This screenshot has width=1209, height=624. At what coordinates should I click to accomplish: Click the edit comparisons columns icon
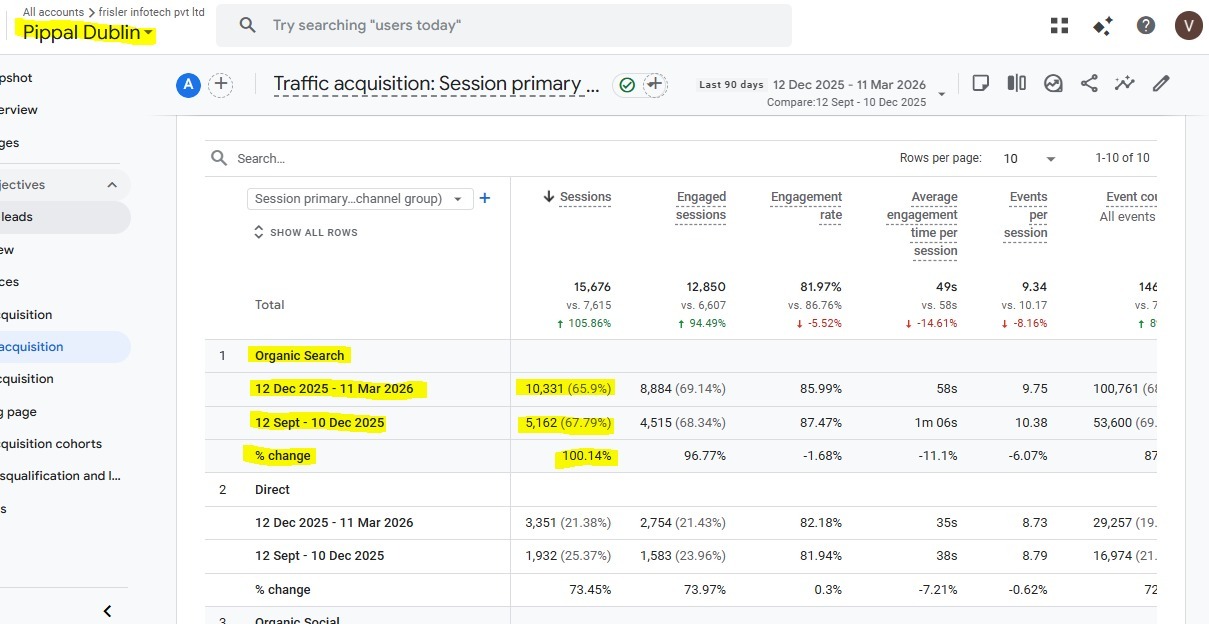pos(1017,84)
